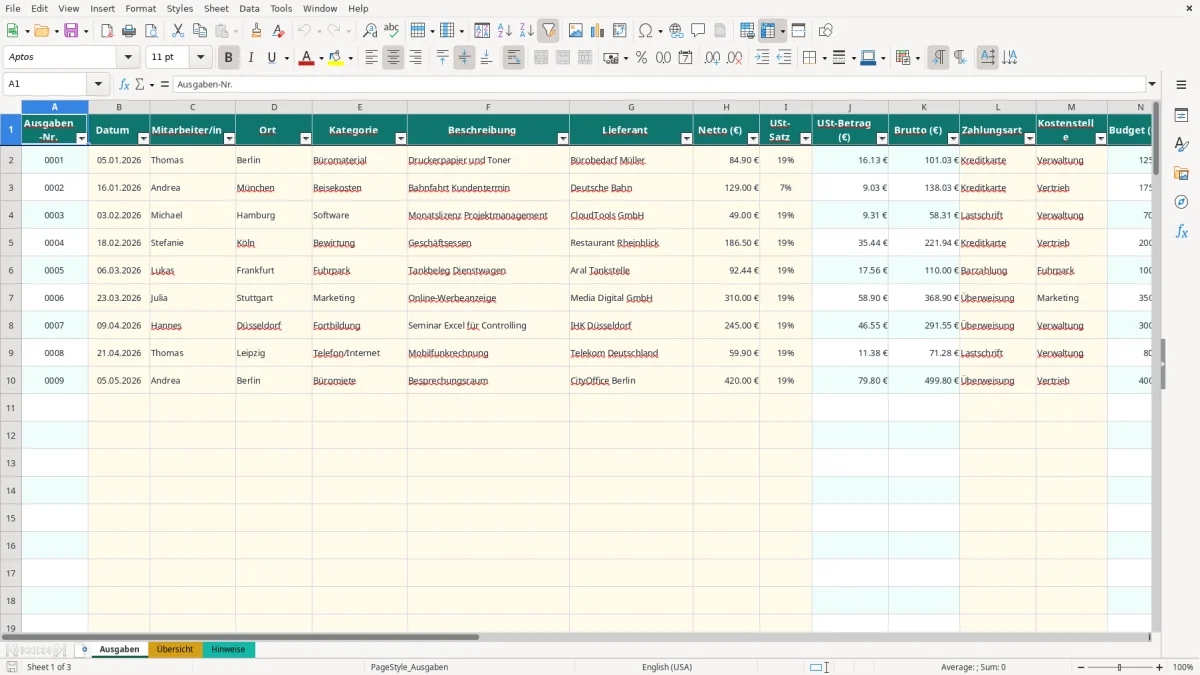Viewport: 1200px width, 675px height.
Task: Select column header H
Action: pyautogui.click(x=726, y=107)
